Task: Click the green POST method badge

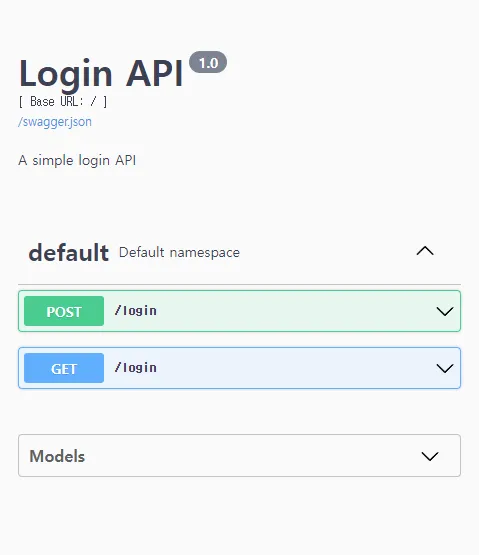Action: pos(64,311)
